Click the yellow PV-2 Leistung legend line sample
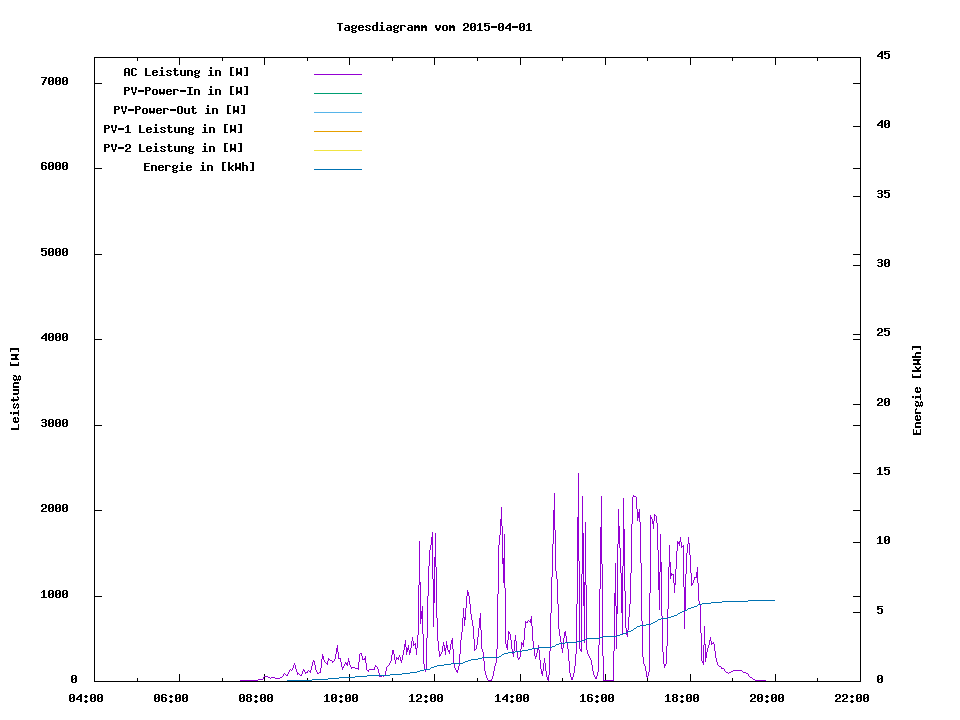Screen dimensions: 960x720 337,150
